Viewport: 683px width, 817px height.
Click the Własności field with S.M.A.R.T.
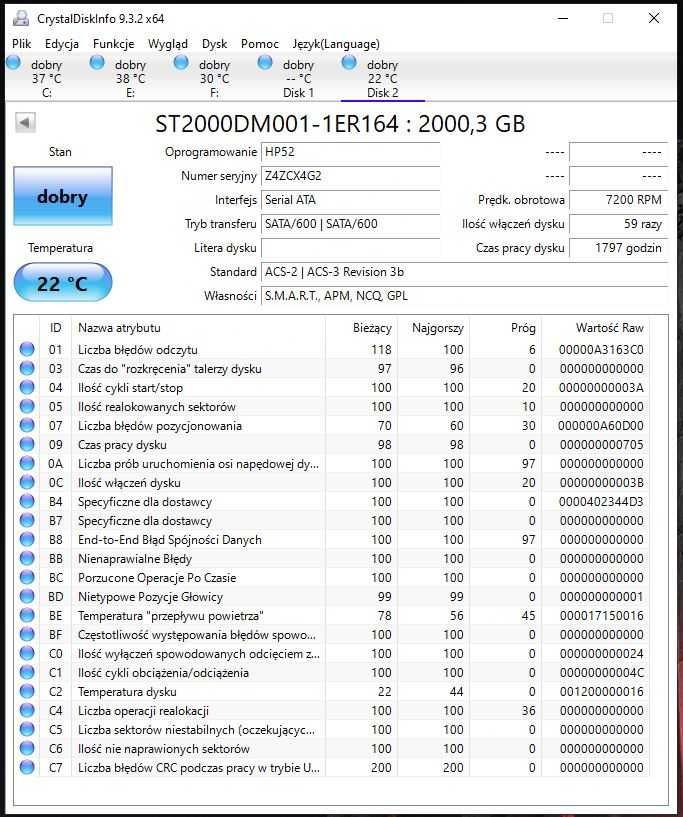(x=464, y=296)
